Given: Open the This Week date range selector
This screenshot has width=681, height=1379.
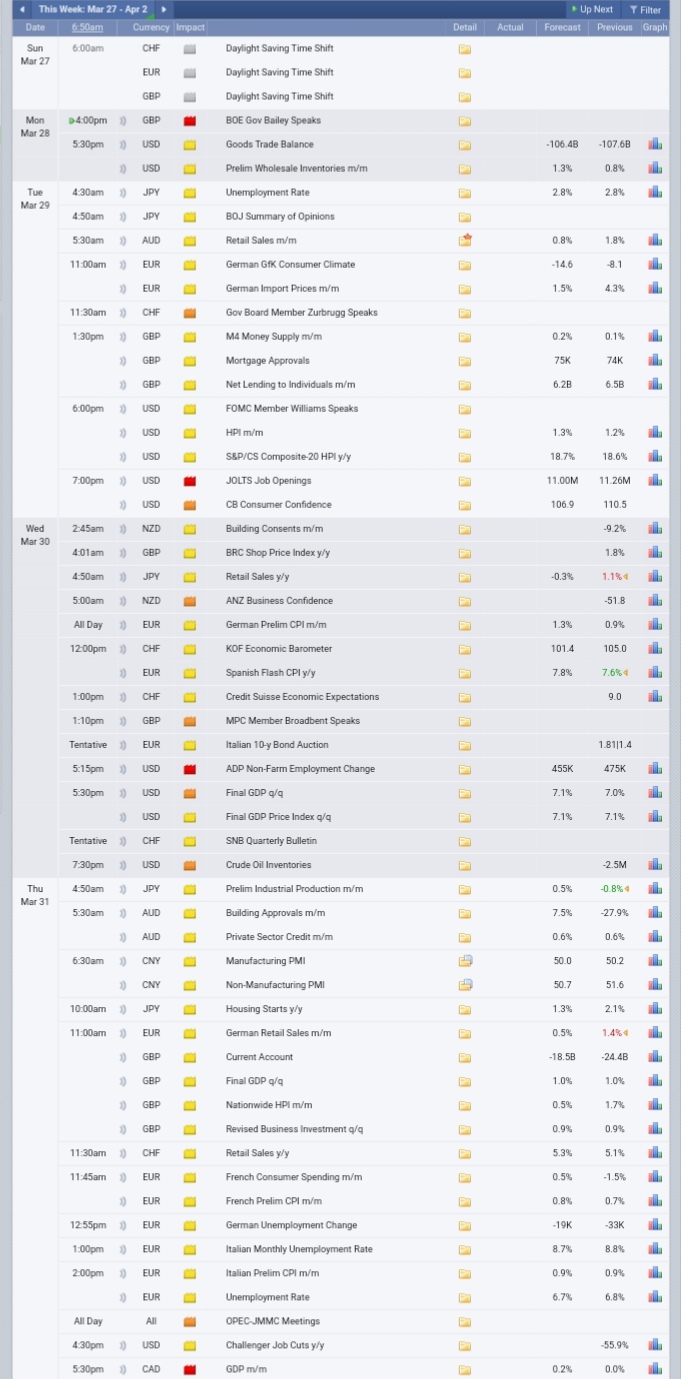Looking at the screenshot, I should 93,9.
